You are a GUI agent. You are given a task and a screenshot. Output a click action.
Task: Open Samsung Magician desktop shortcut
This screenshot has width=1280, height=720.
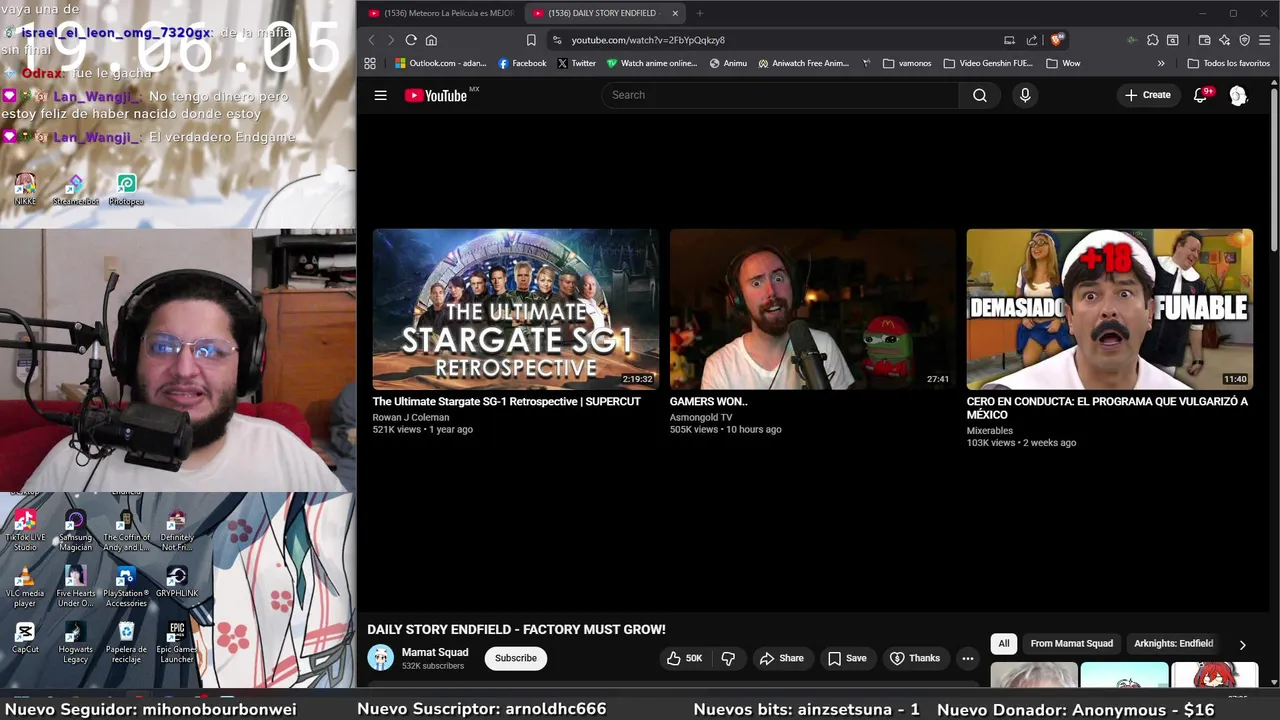tap(75, 531)
